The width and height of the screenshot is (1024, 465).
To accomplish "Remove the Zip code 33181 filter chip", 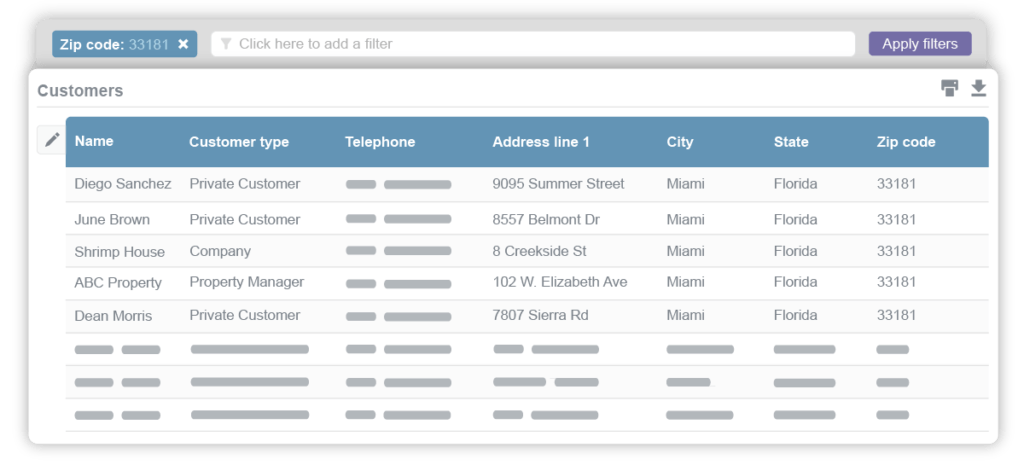I will [184, 44].
